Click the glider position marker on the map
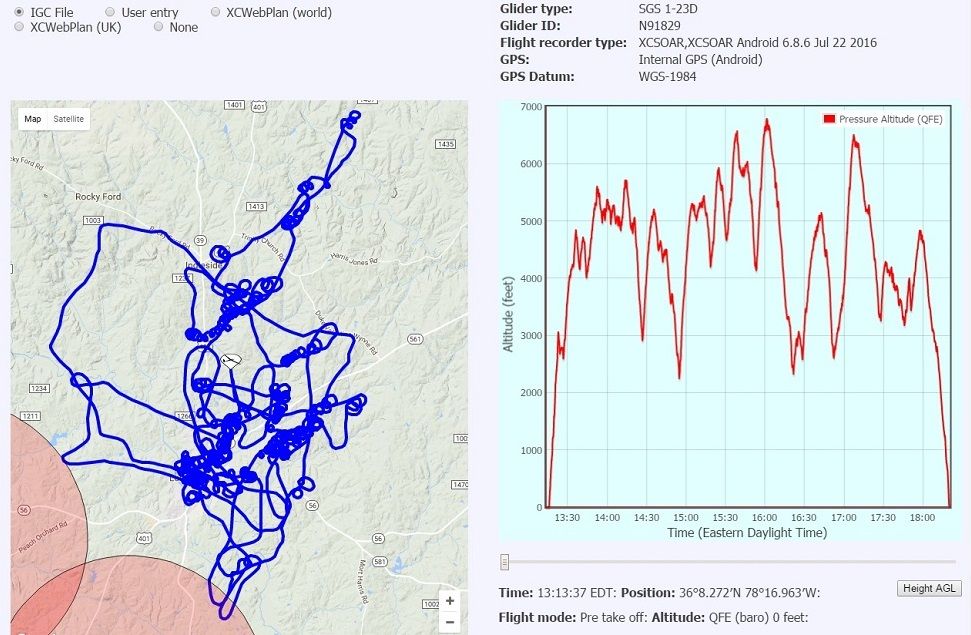 (231, 361)
